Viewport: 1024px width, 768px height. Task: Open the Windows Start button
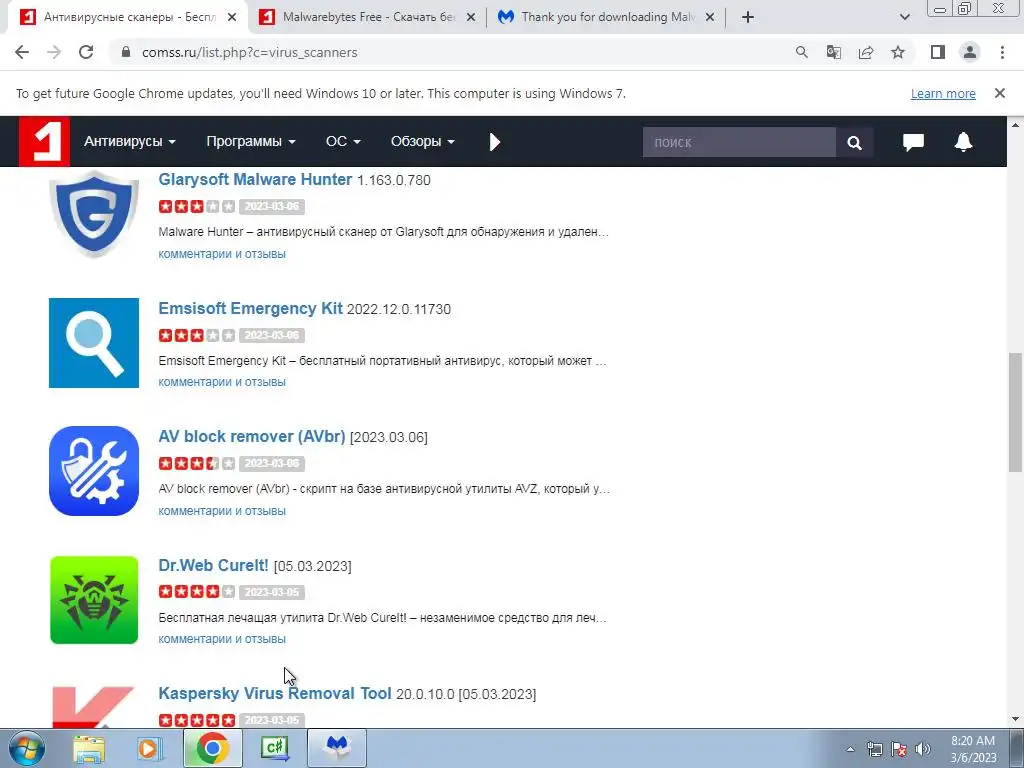[26, 748]
